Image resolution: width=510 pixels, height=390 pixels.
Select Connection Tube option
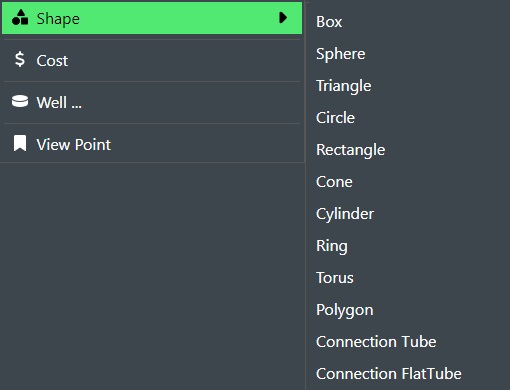(x=376, y=342)
